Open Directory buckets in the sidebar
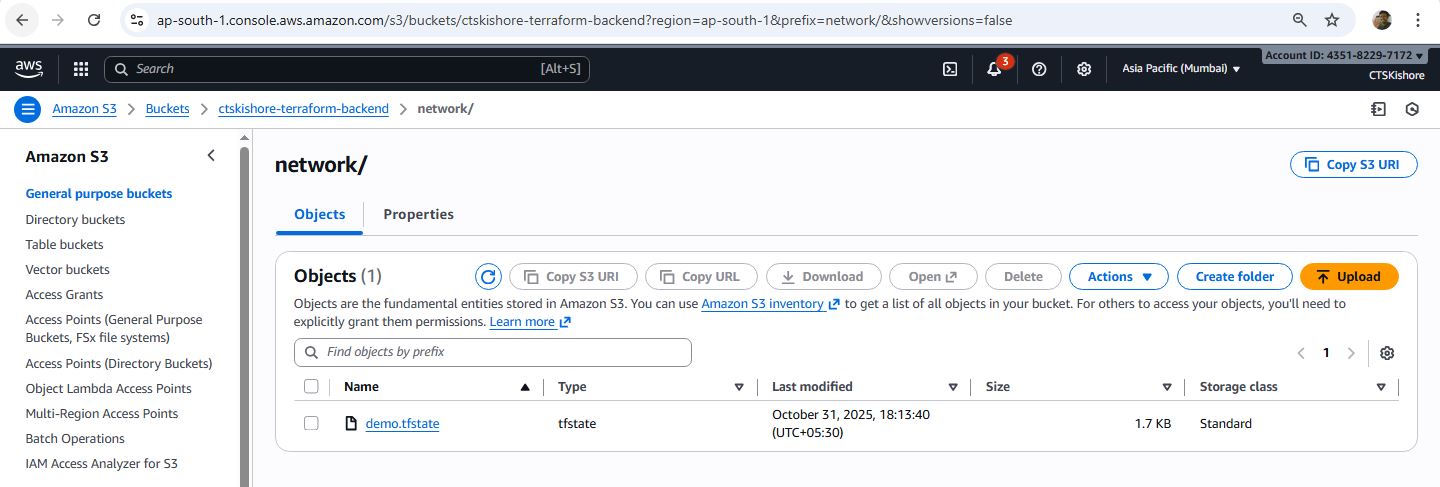This screenshot has width=1440, height=487. coord(75,219)
